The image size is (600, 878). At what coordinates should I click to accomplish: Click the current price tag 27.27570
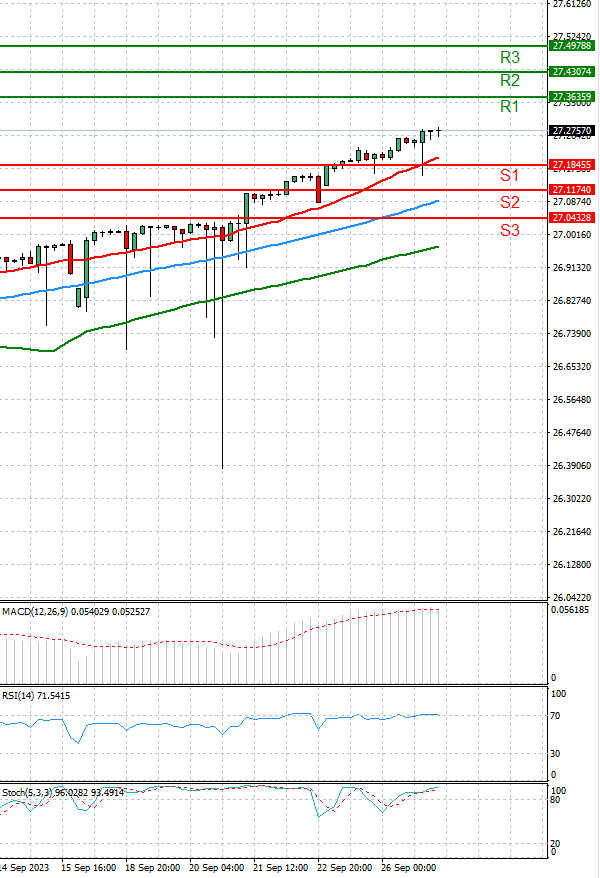[x=573, y=130]
